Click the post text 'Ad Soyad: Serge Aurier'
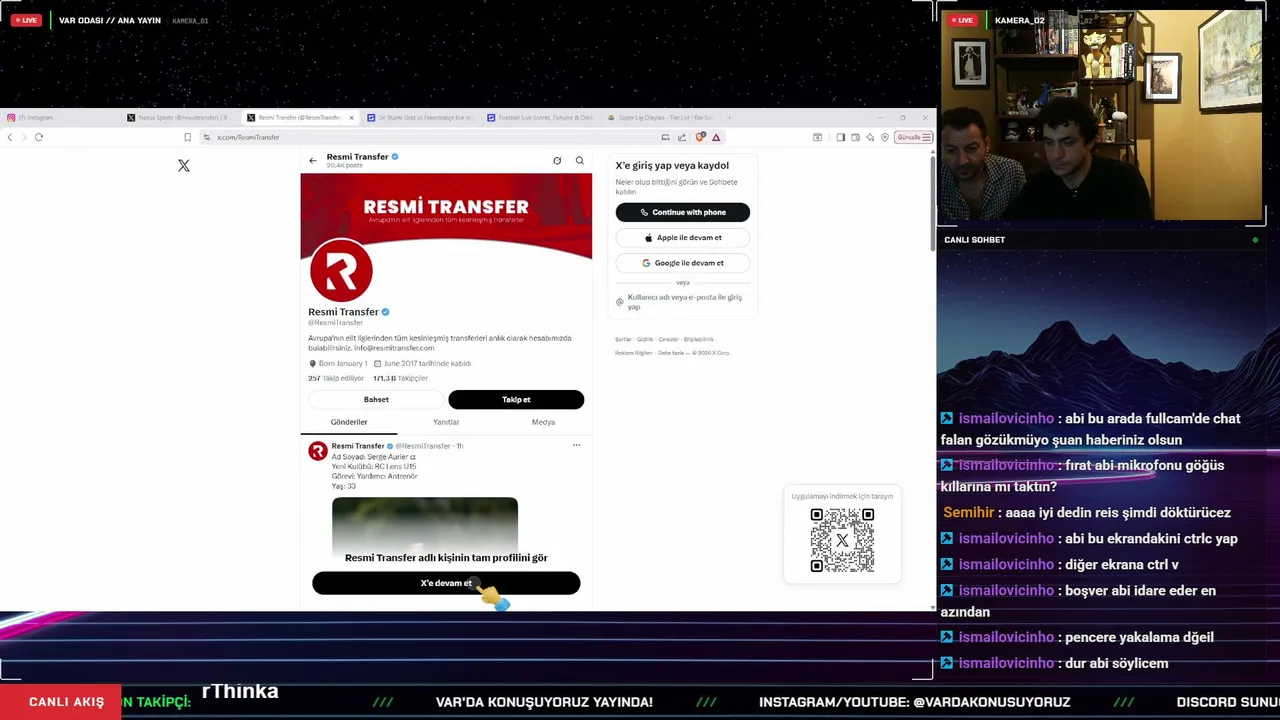Image resolution: width=1280 pixels, height=720 pixels. tap(371, 457)
